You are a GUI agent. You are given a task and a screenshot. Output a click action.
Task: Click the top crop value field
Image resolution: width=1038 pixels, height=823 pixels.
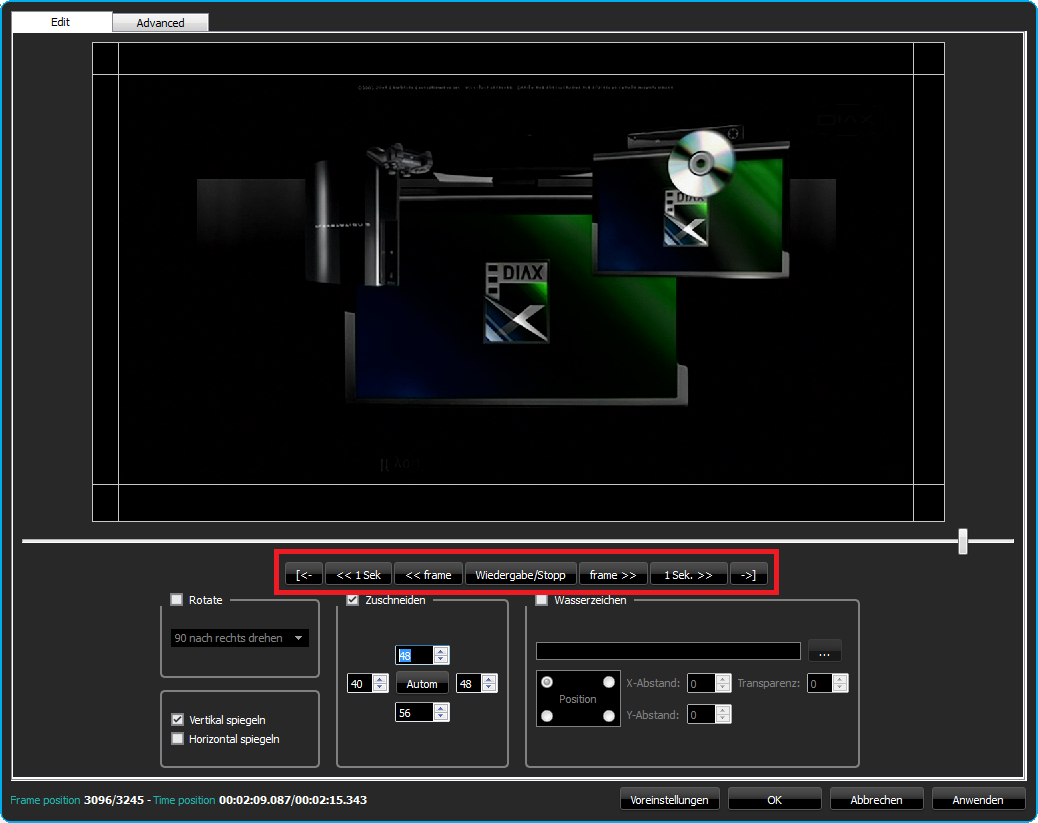(414, 655)
